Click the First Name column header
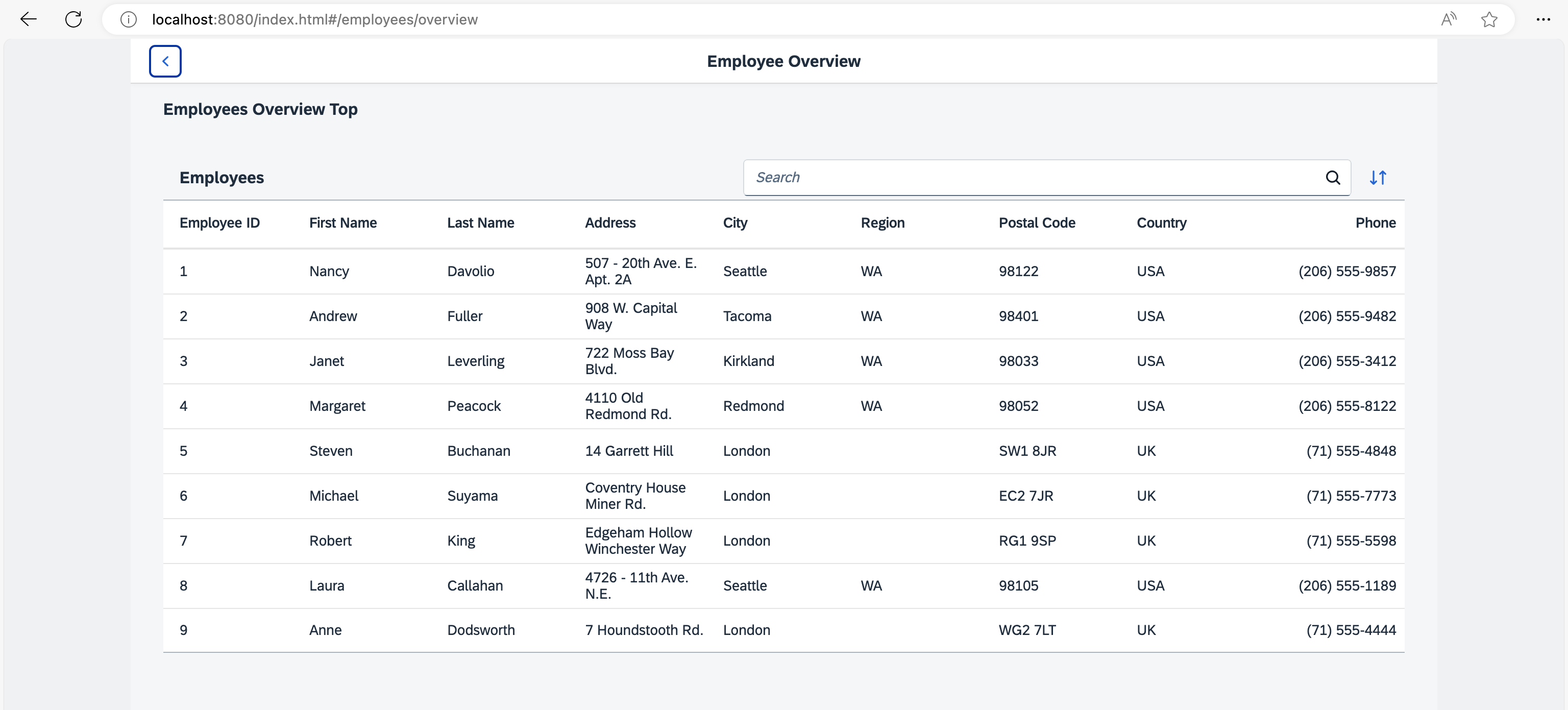This screenshot has height=710, width=1568. point(342,223)
